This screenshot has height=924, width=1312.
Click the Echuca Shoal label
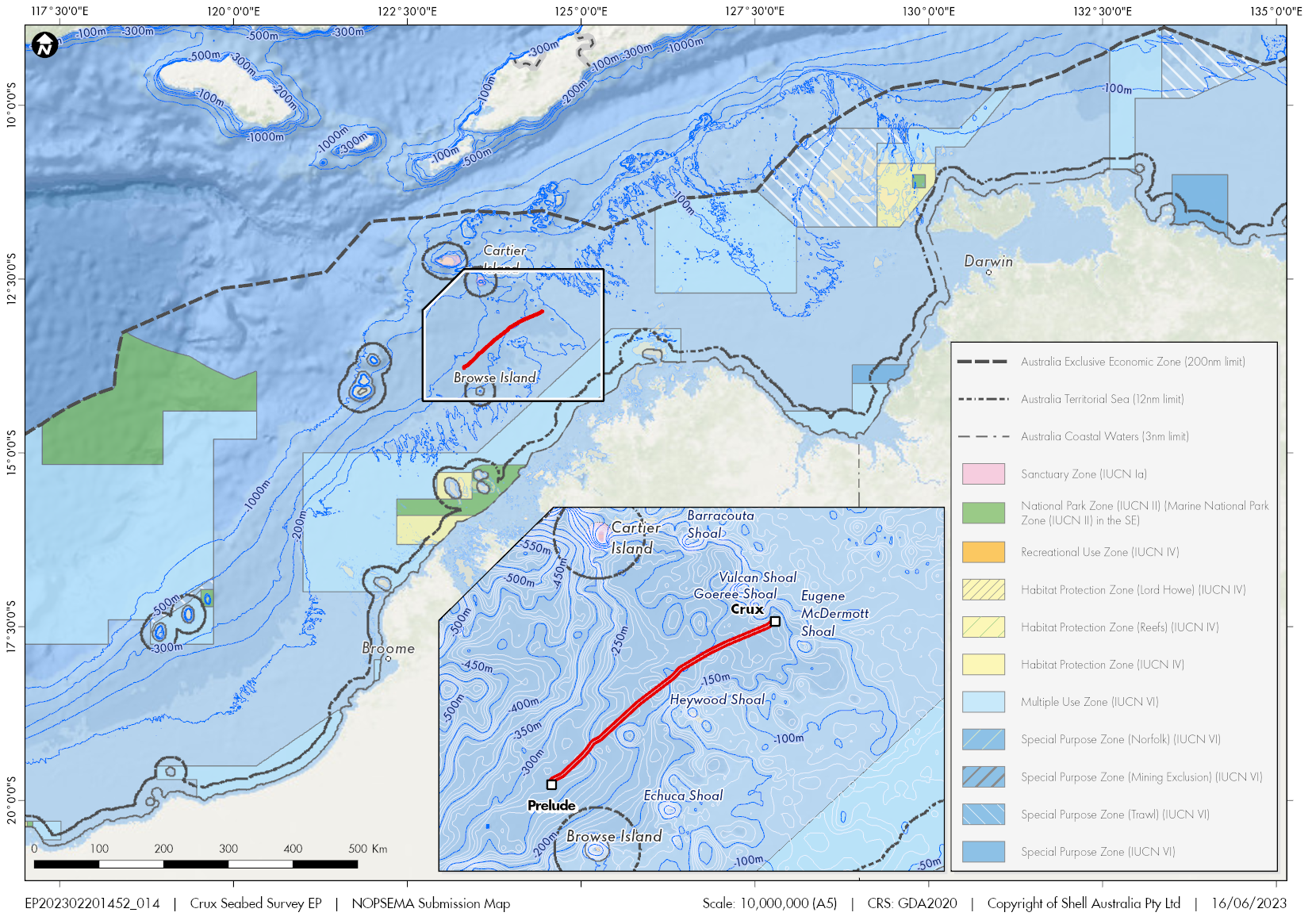(x=683, y=796)
